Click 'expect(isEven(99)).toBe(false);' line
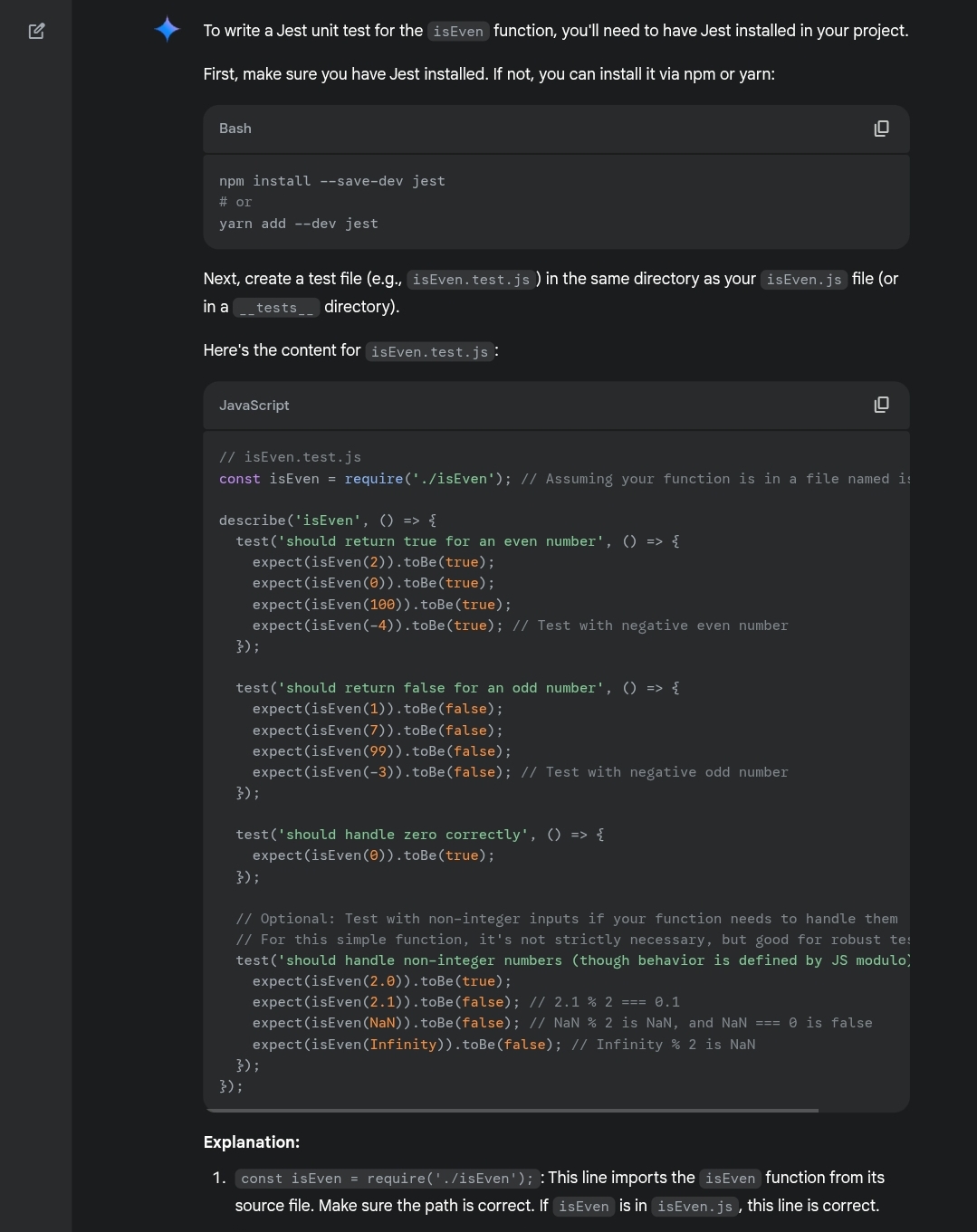977x1232 pixels. [x=382, y=751]
